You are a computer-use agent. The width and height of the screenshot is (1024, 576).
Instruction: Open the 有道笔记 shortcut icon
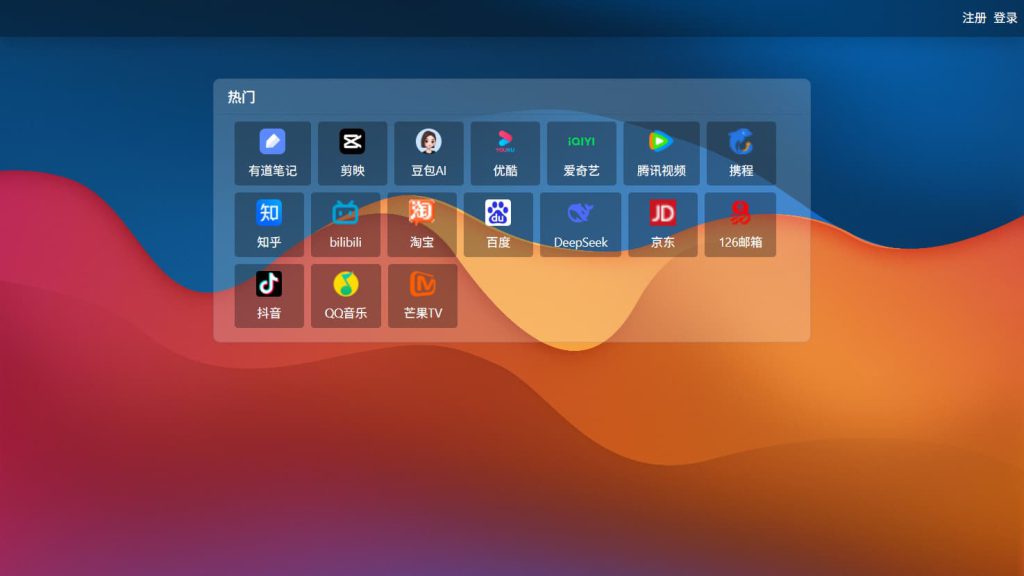point(272,143)
